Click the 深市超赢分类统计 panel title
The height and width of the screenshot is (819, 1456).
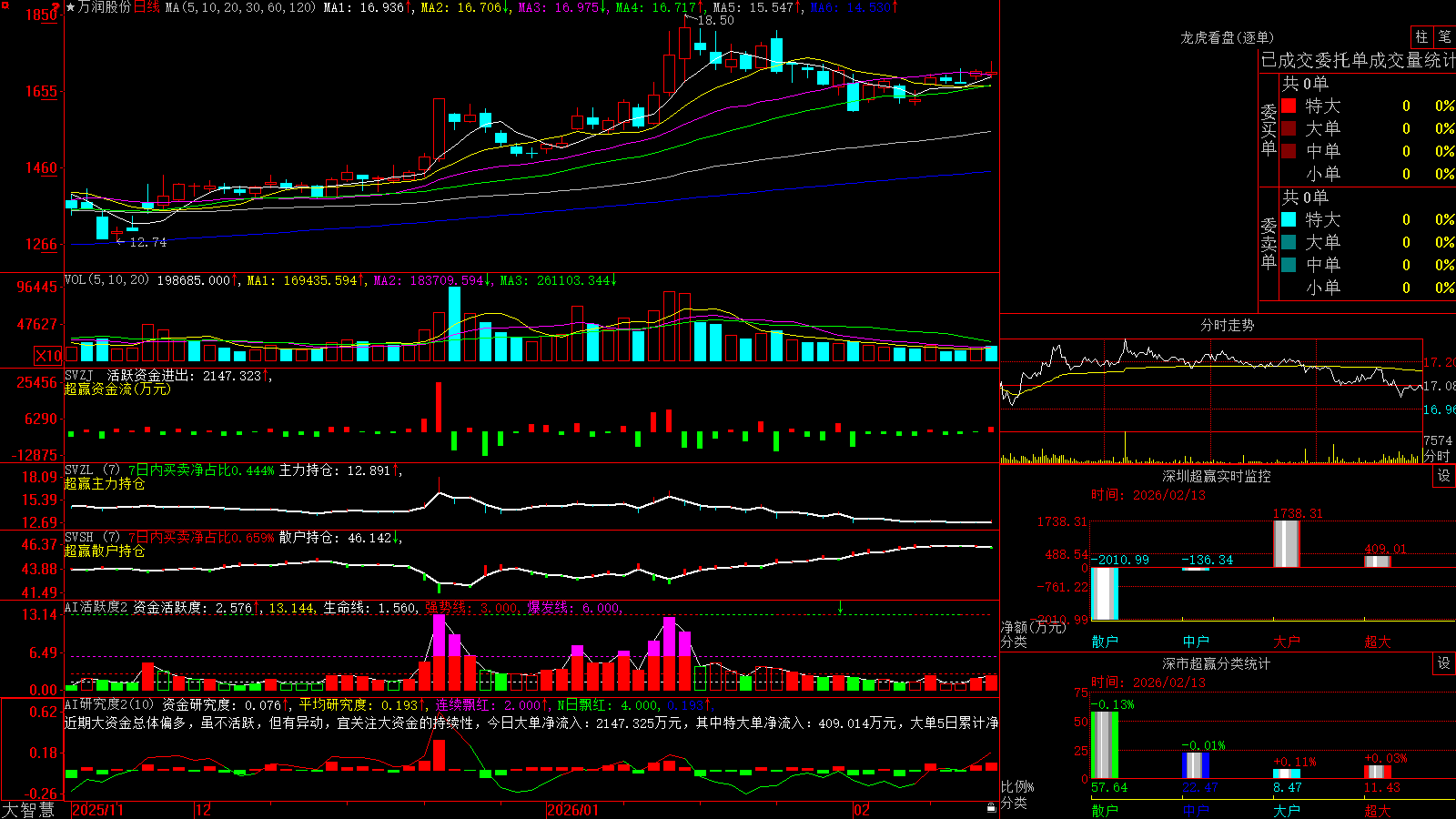(1216, 663)
